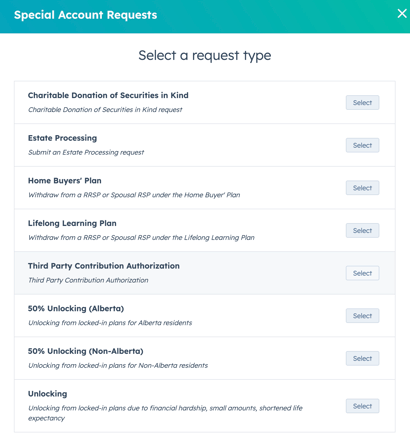Click the bold 'Unlocking' title

coord(47,394)
